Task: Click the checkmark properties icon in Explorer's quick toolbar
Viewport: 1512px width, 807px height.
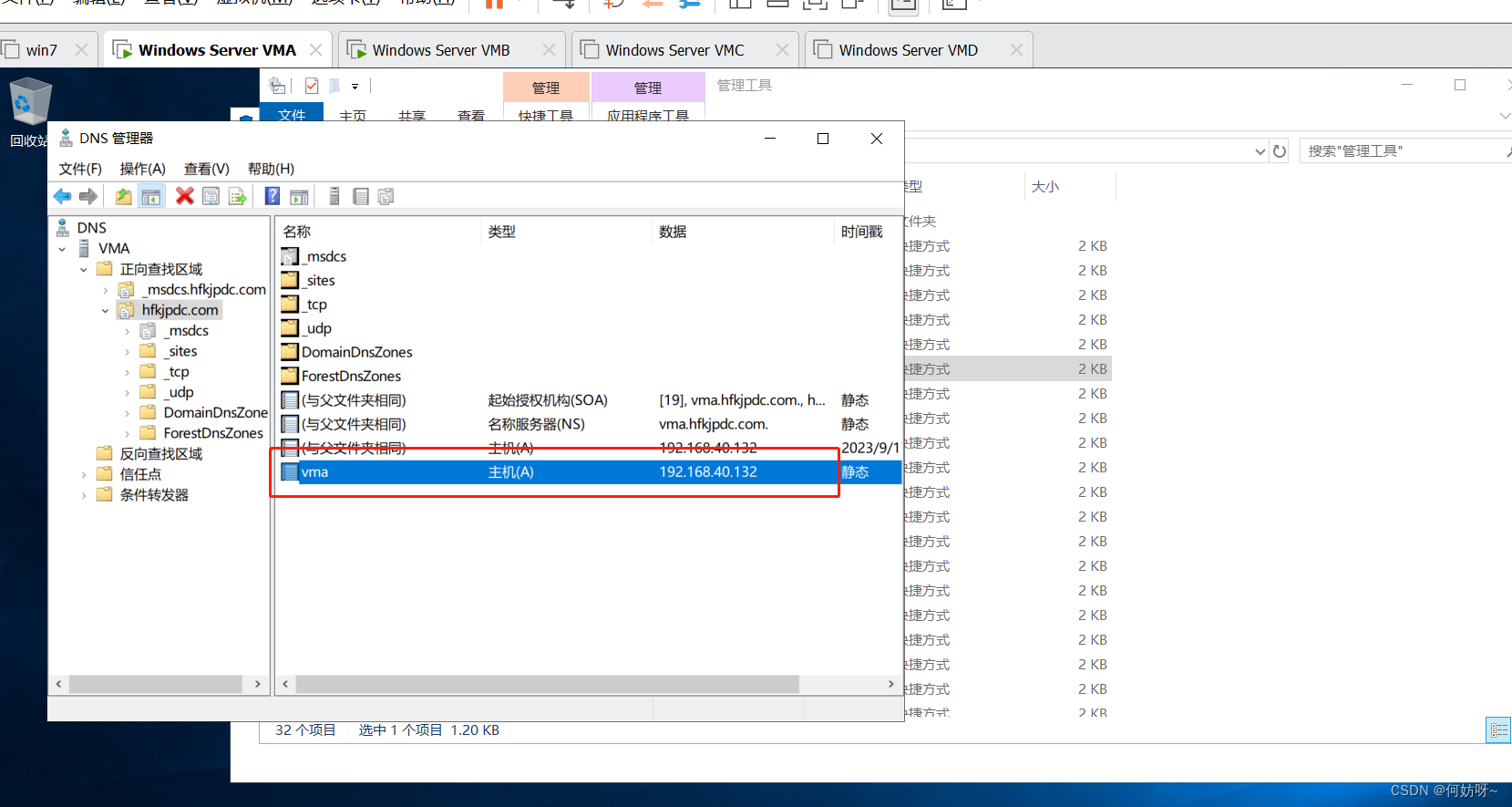Action: [x=312, y=86]
